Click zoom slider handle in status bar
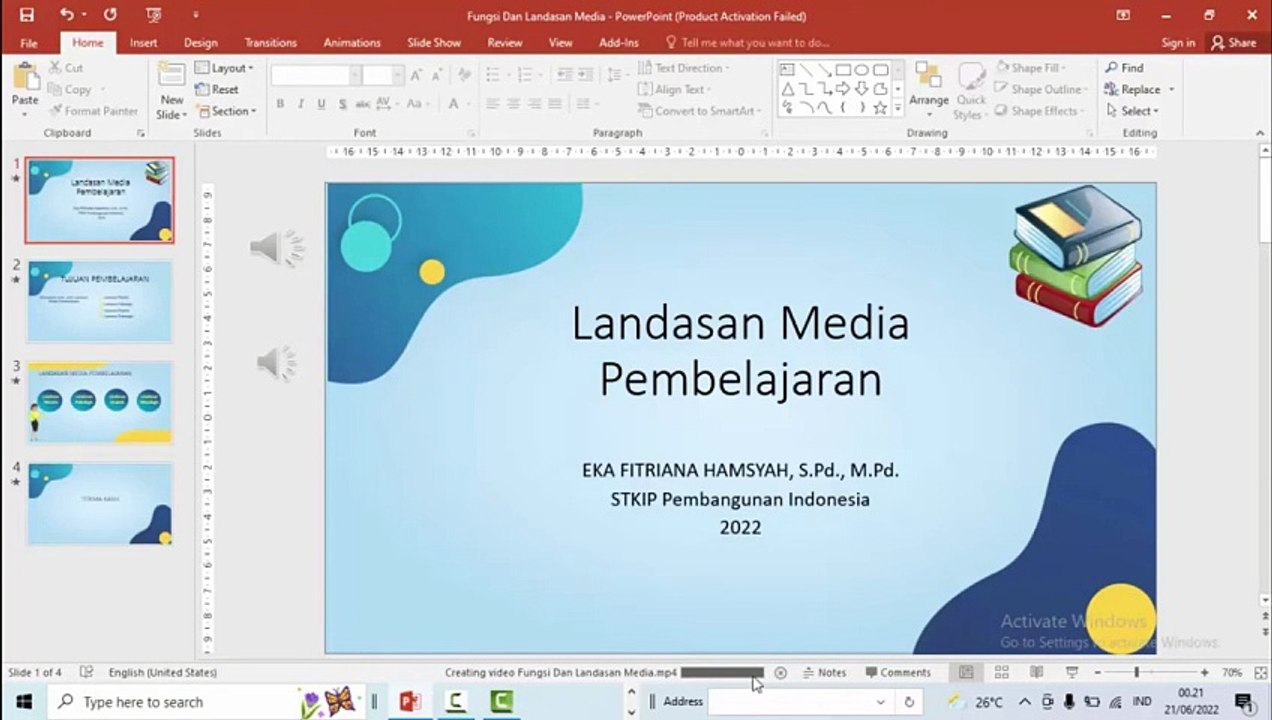 (1136, 673)
